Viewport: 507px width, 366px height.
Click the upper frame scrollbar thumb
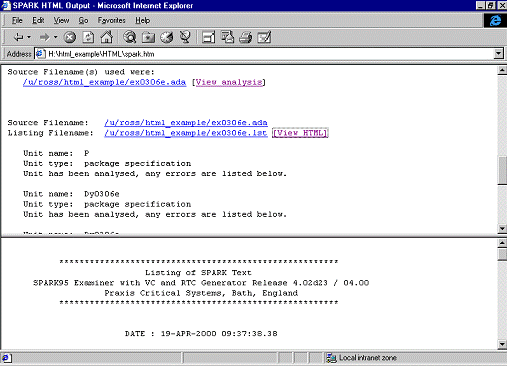[x=502, y=170]
